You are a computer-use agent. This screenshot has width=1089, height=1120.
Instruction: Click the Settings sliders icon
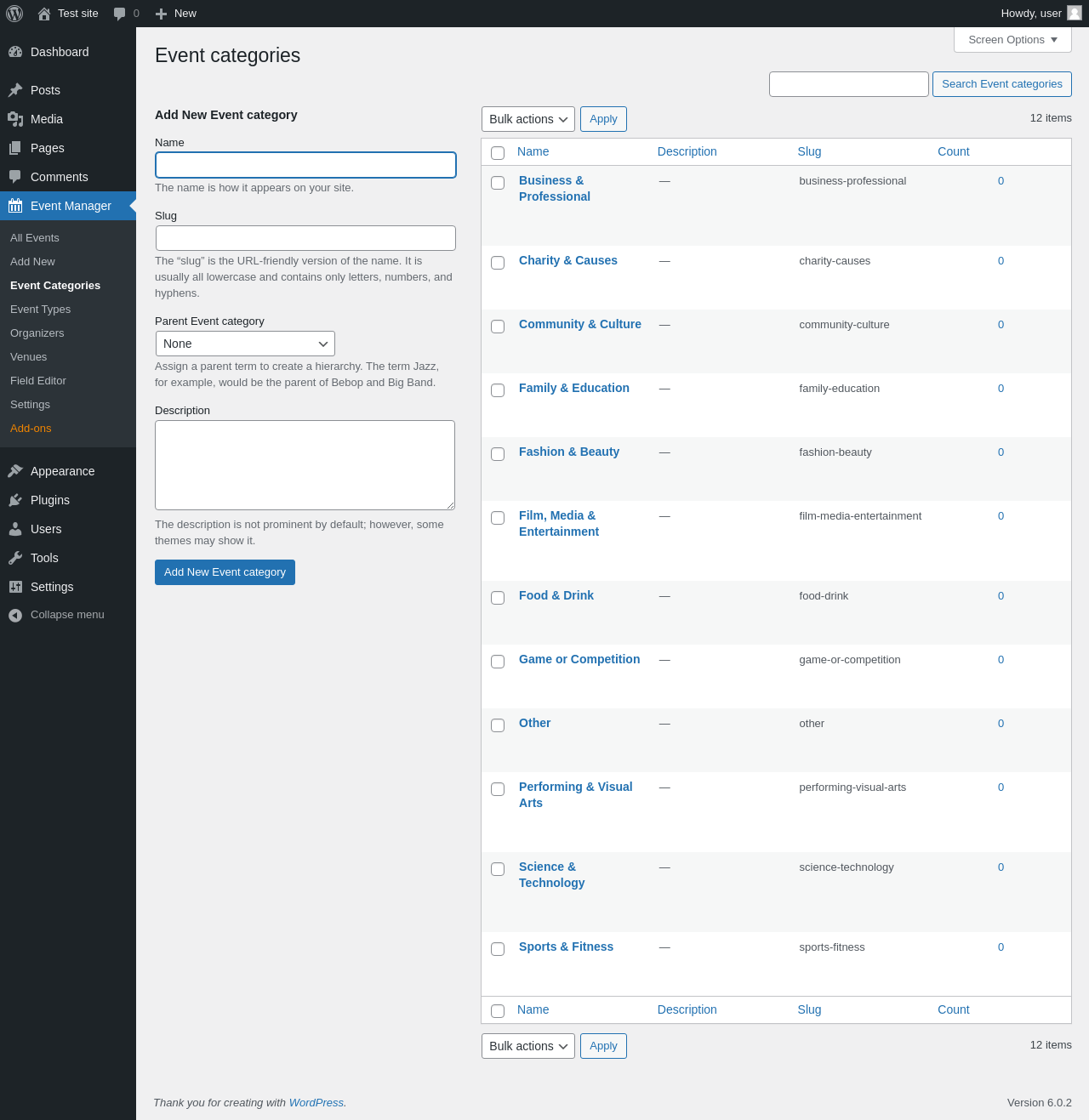[x=15, y=587]
